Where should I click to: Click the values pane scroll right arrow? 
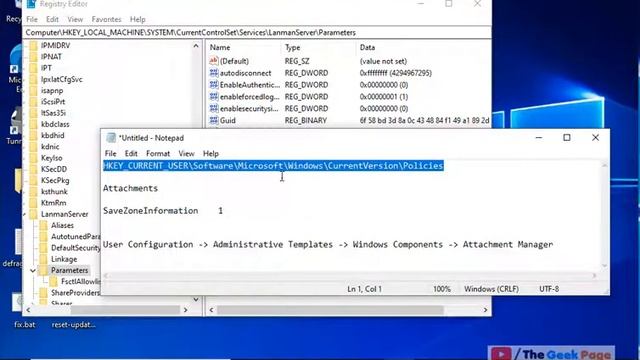(x=485, y=310)
